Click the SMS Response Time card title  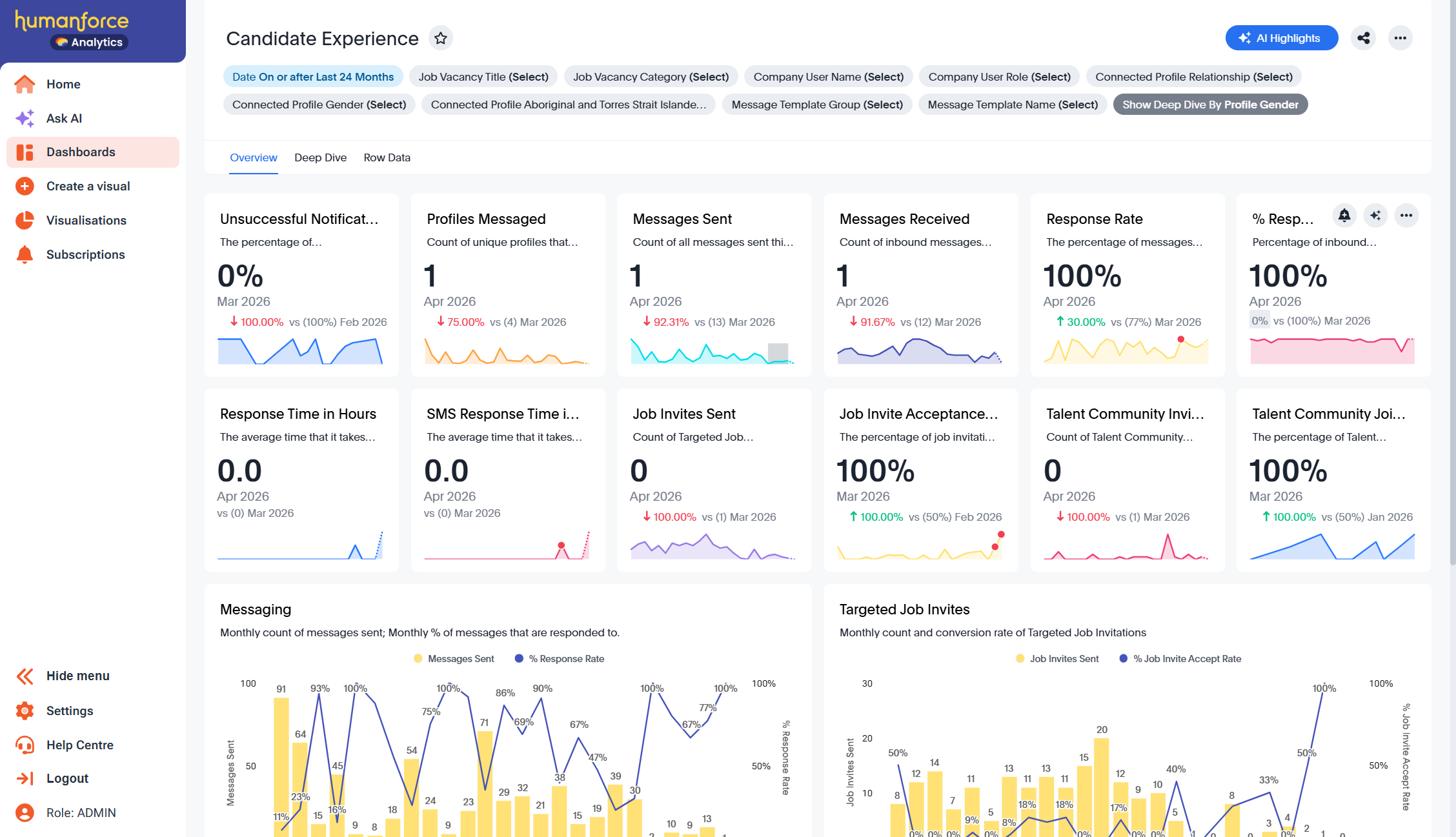503,414
